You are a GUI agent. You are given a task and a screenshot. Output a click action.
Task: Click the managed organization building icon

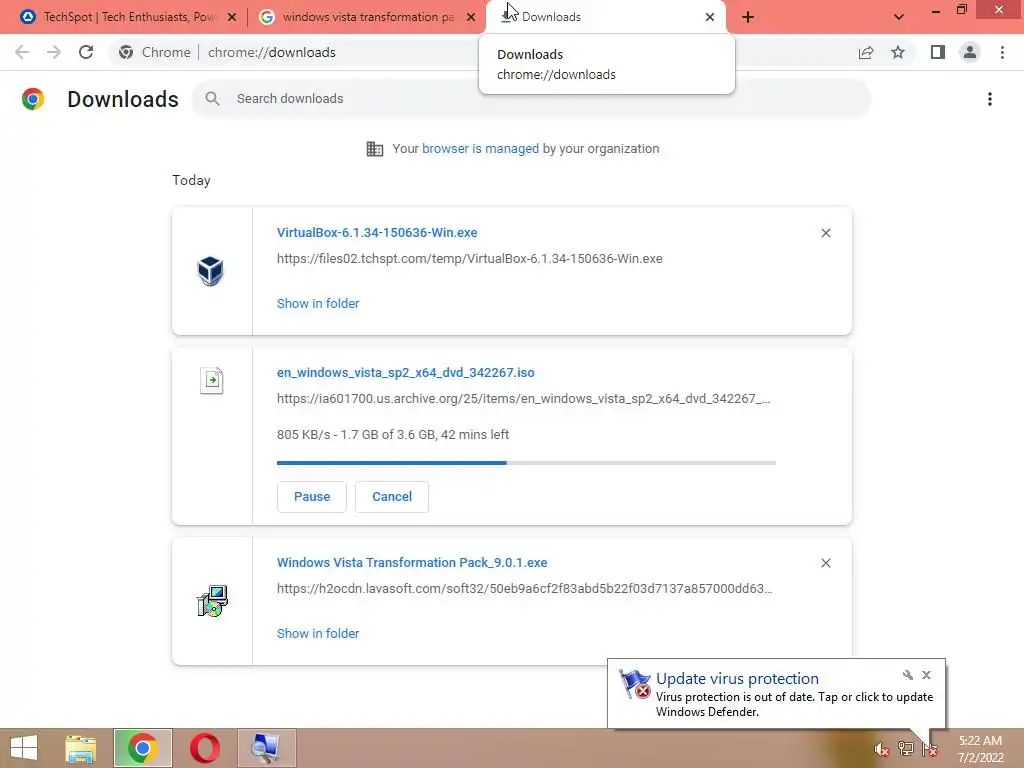point(375,149)
